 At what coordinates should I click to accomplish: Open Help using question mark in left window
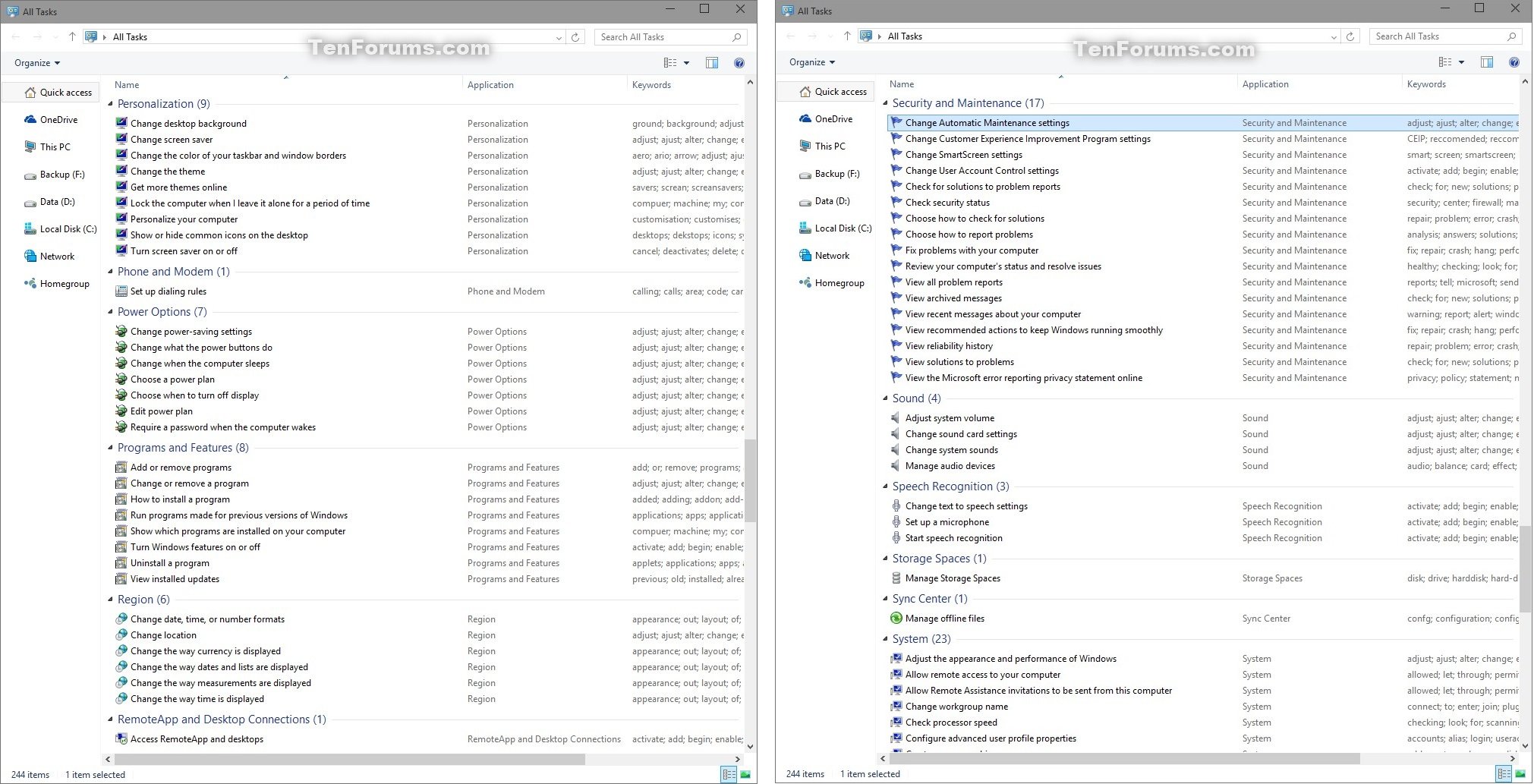point(739,63)
